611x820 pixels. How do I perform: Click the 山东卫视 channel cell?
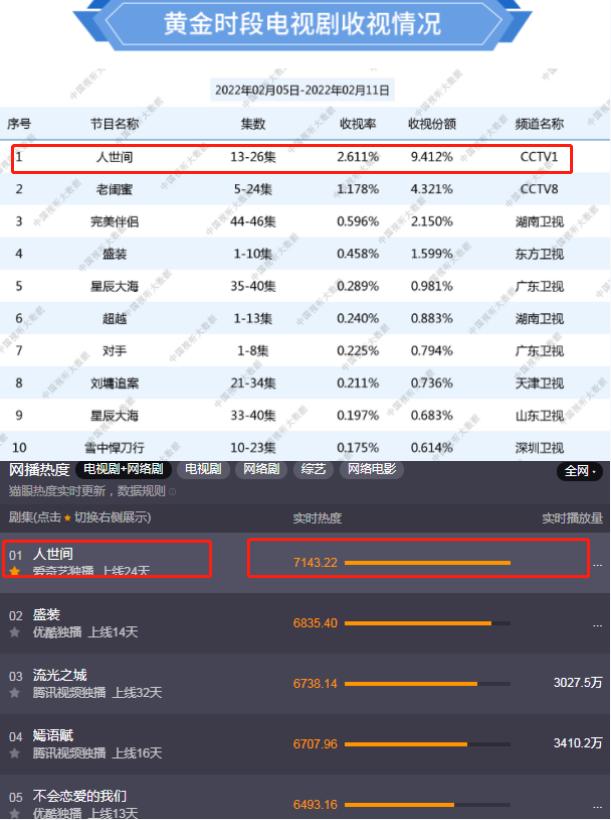(539, 416)
